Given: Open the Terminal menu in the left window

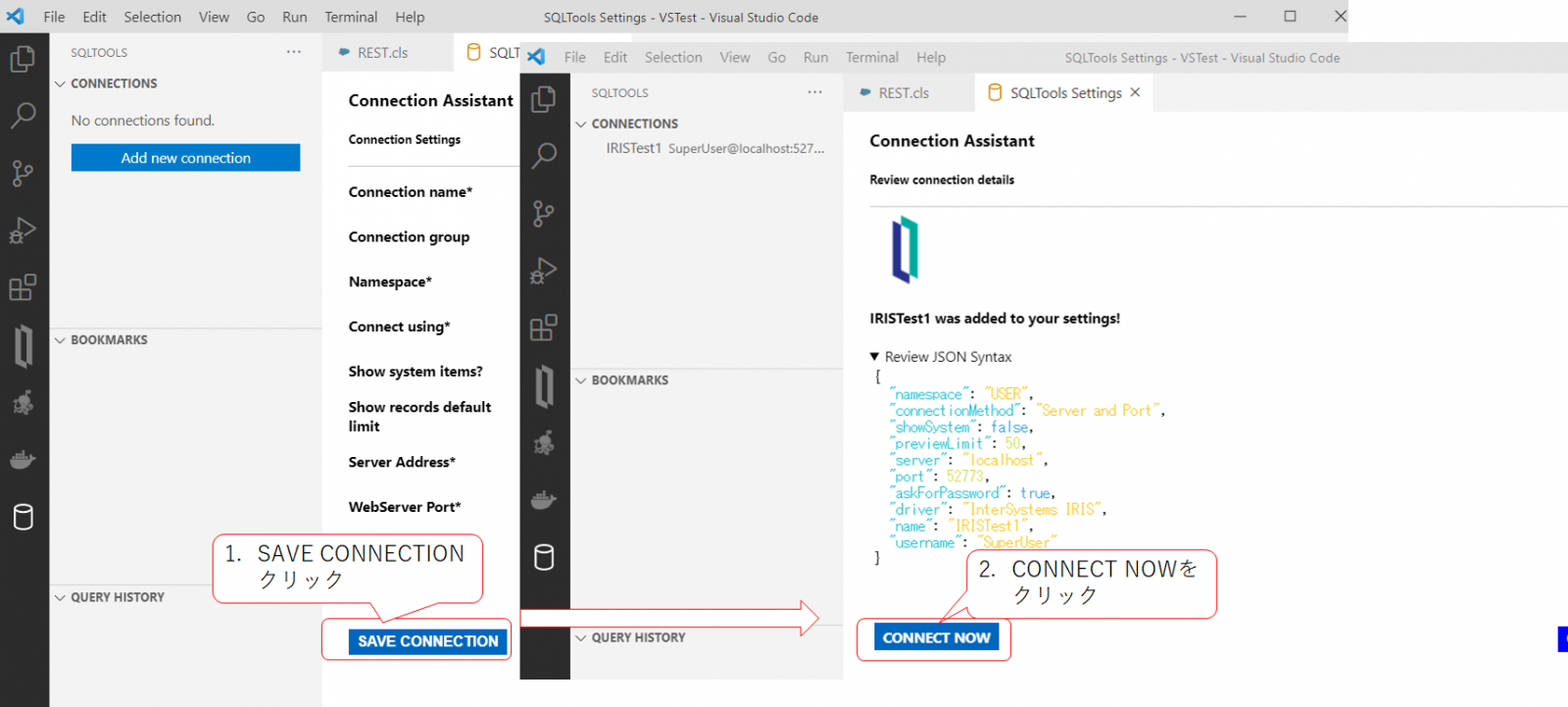Looking at the screenshot, I should click(x=351, y=17).
